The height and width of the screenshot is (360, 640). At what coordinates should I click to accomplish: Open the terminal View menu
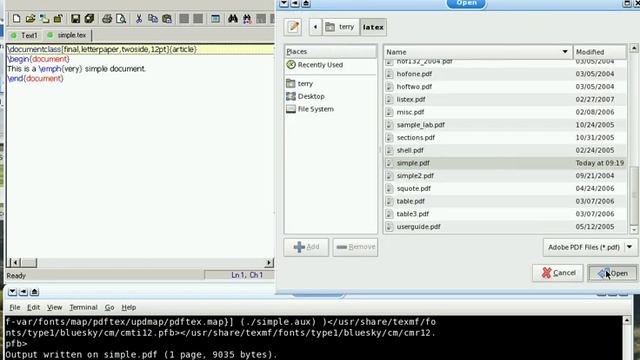click(x=54, y=307)
